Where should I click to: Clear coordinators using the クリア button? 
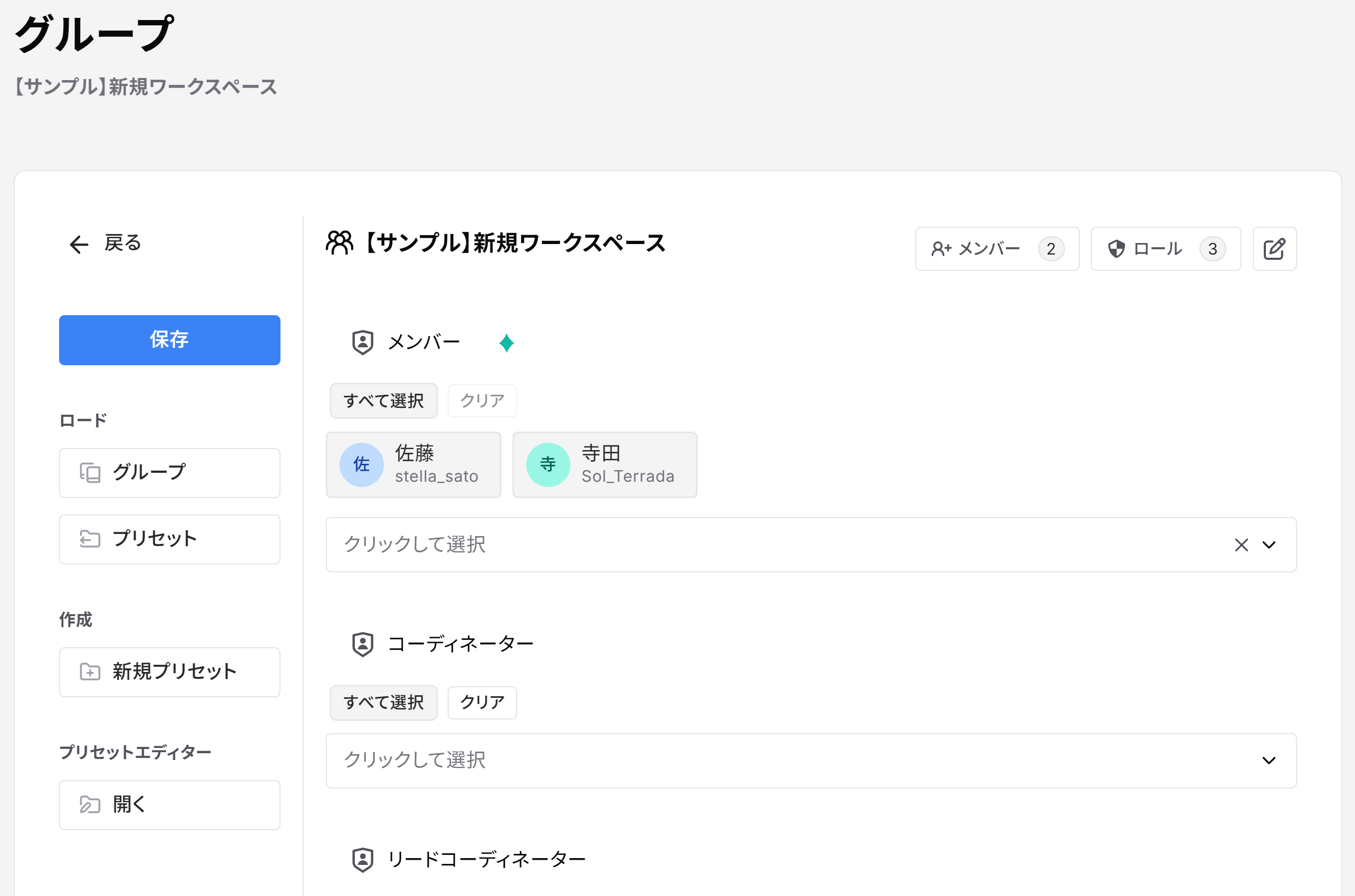(482, 702)
